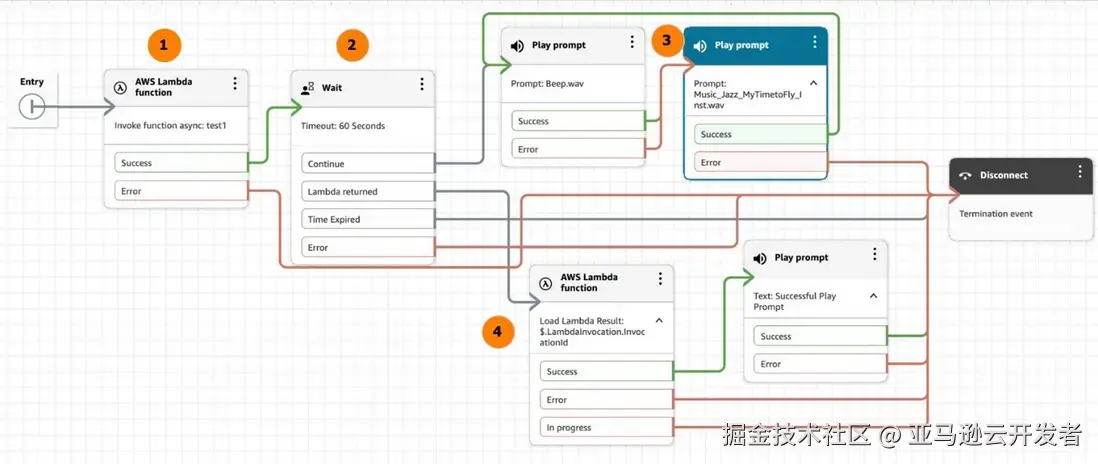Click 'Text: Successful Play Prompt' text

point(794,302)
